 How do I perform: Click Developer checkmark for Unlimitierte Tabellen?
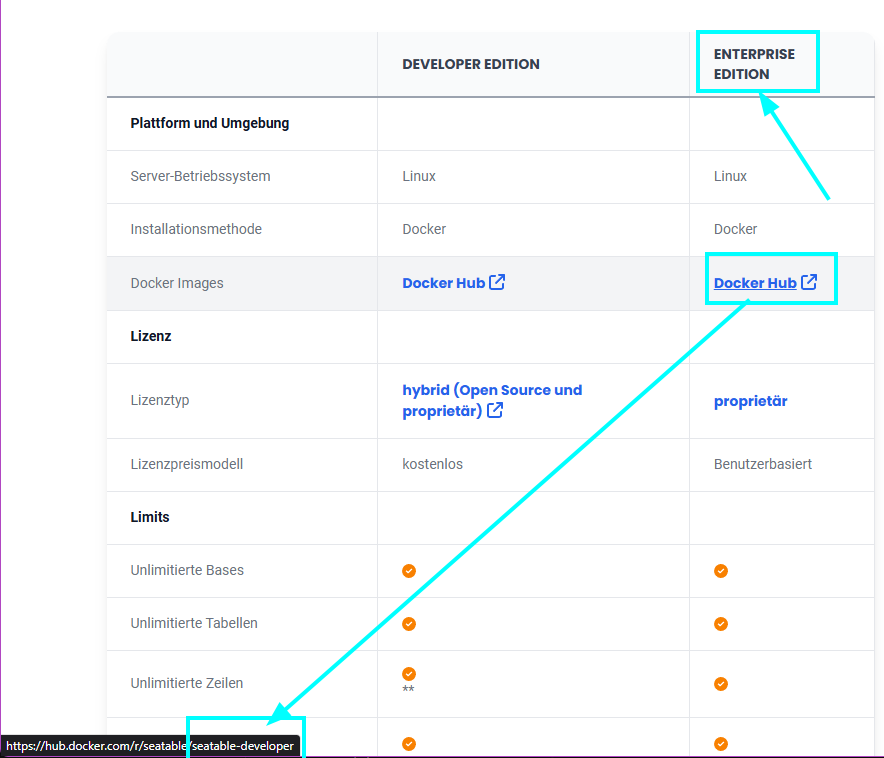409,624
